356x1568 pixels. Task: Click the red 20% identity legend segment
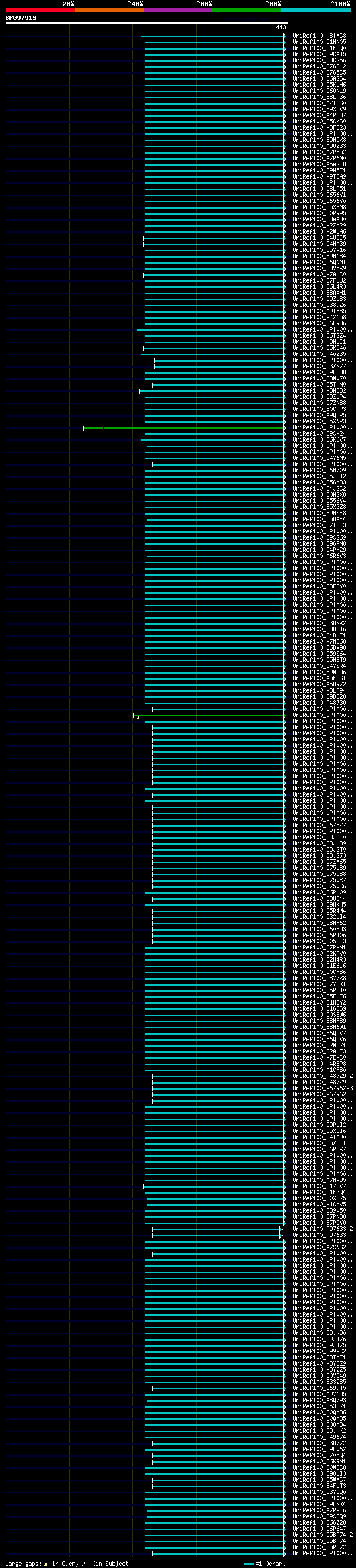tap(39, 10)
